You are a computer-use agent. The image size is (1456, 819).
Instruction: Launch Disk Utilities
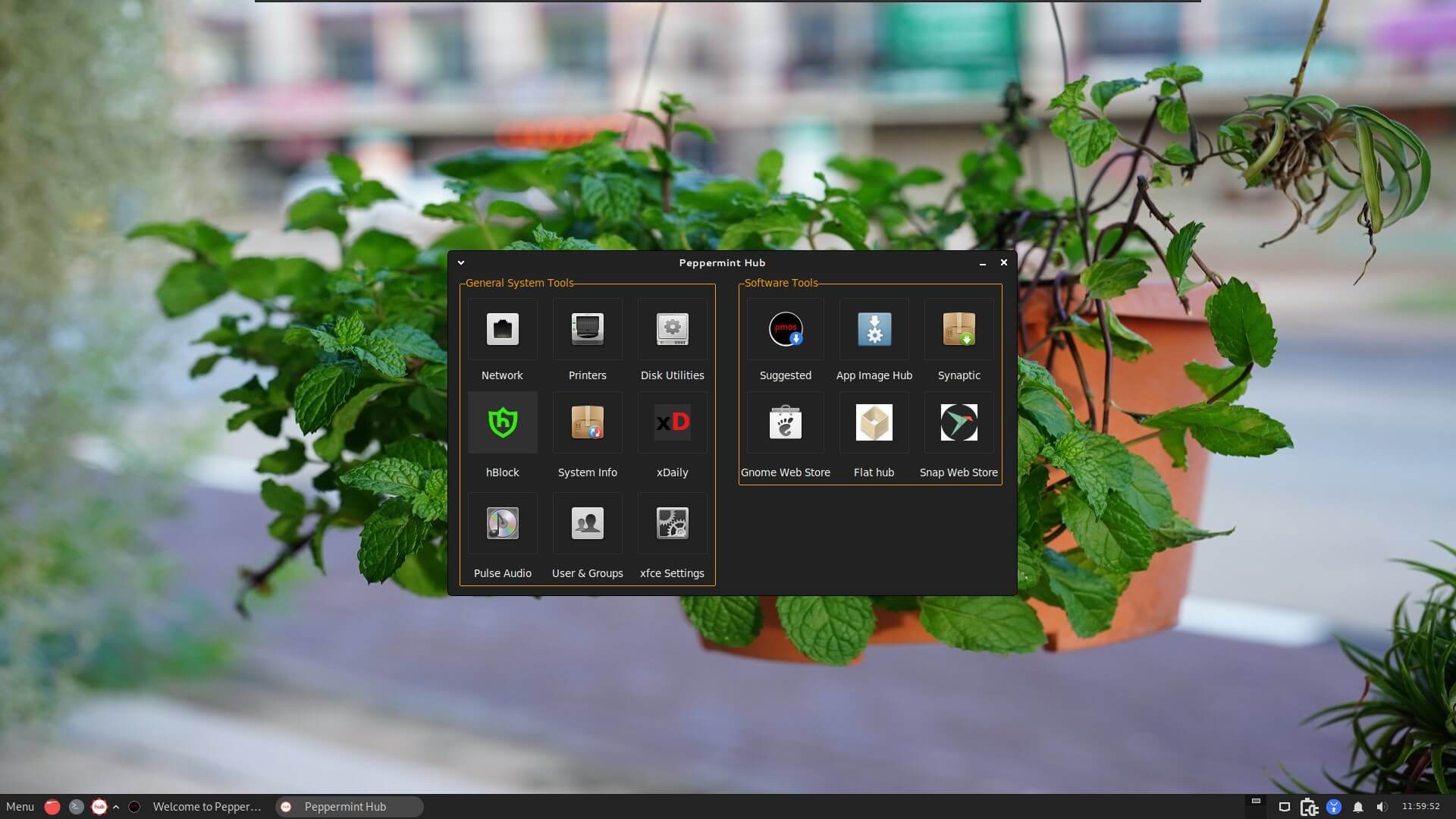point(672,329)
